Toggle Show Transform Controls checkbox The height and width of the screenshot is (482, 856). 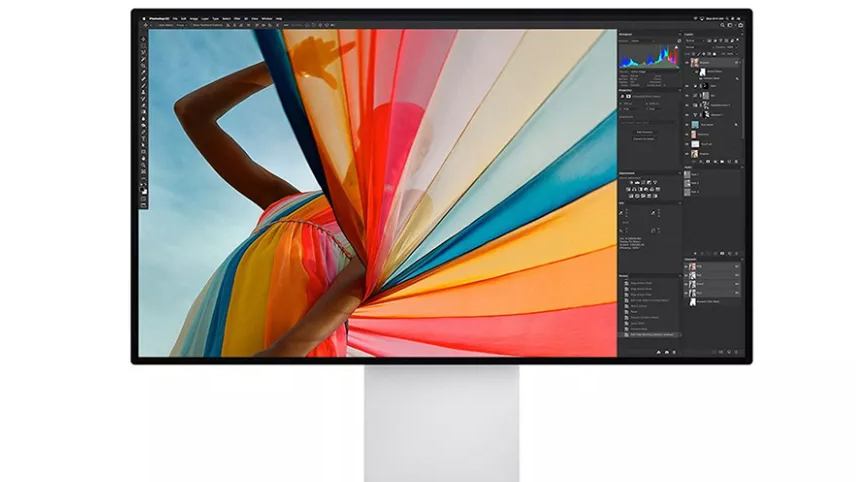pos(192,25)
